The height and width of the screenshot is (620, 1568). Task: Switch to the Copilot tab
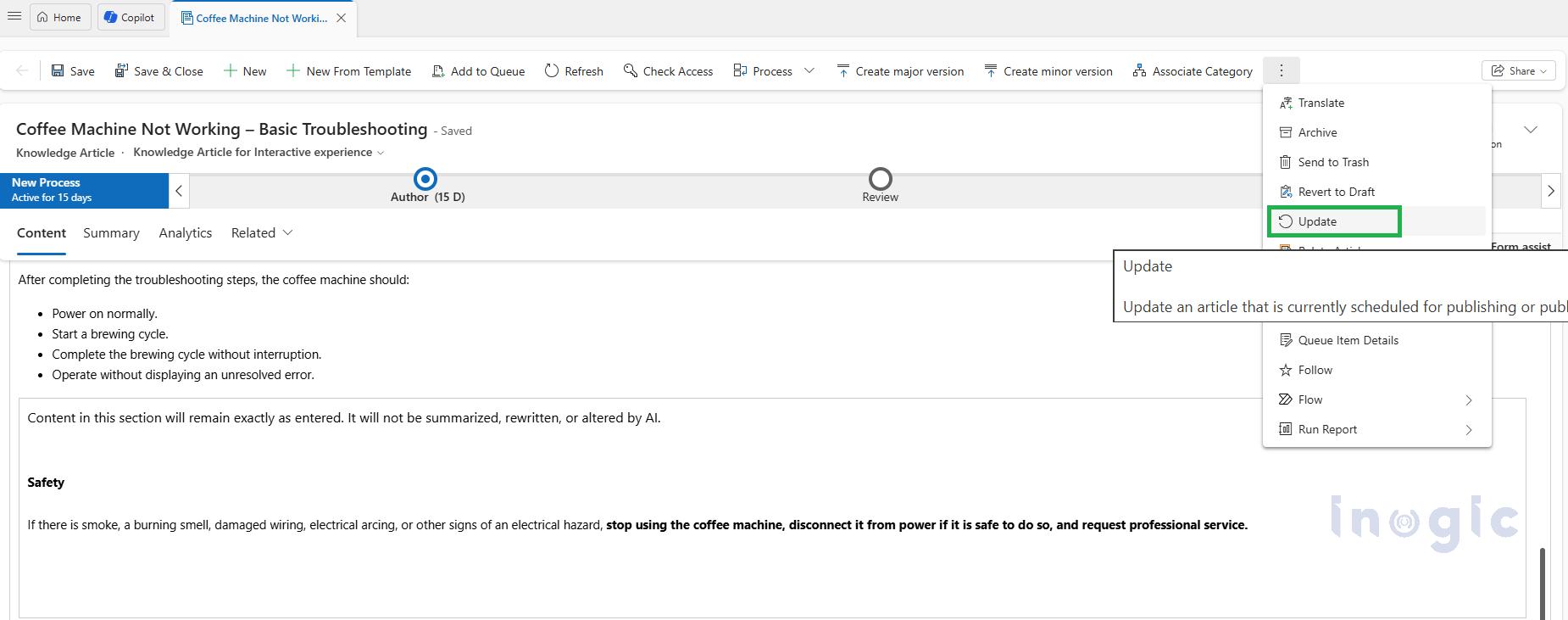pyautogui.click(x=131, y=17)
